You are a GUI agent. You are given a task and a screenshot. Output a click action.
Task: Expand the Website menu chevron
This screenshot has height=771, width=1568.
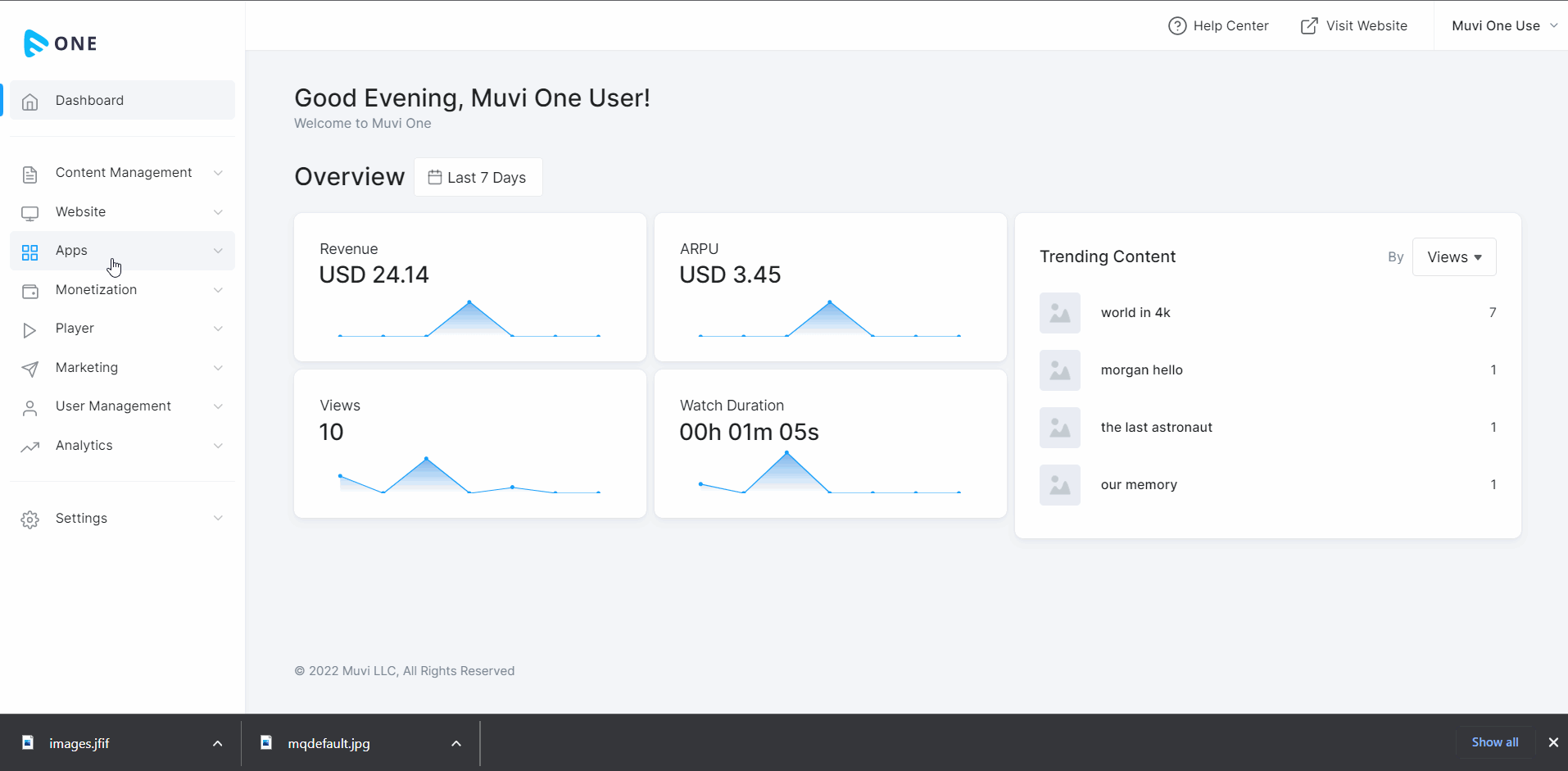point(218,212)
